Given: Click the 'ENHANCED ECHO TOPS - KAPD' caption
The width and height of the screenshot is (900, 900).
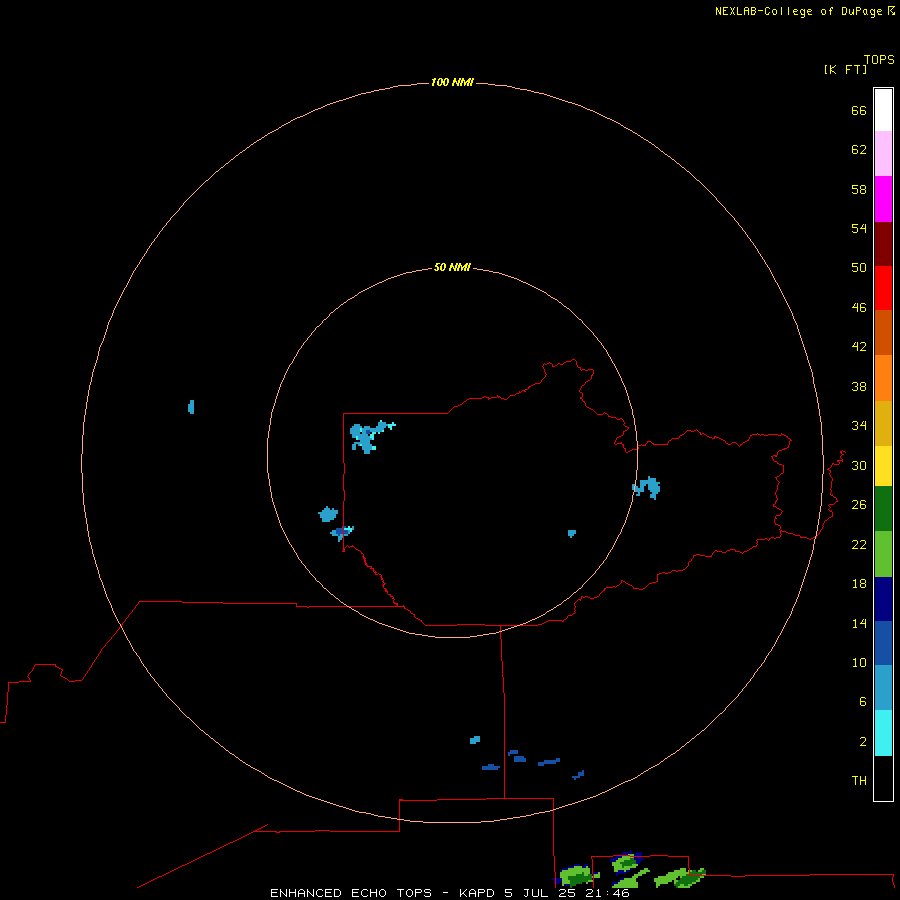Looking at the screenshot, I should 383,893.
